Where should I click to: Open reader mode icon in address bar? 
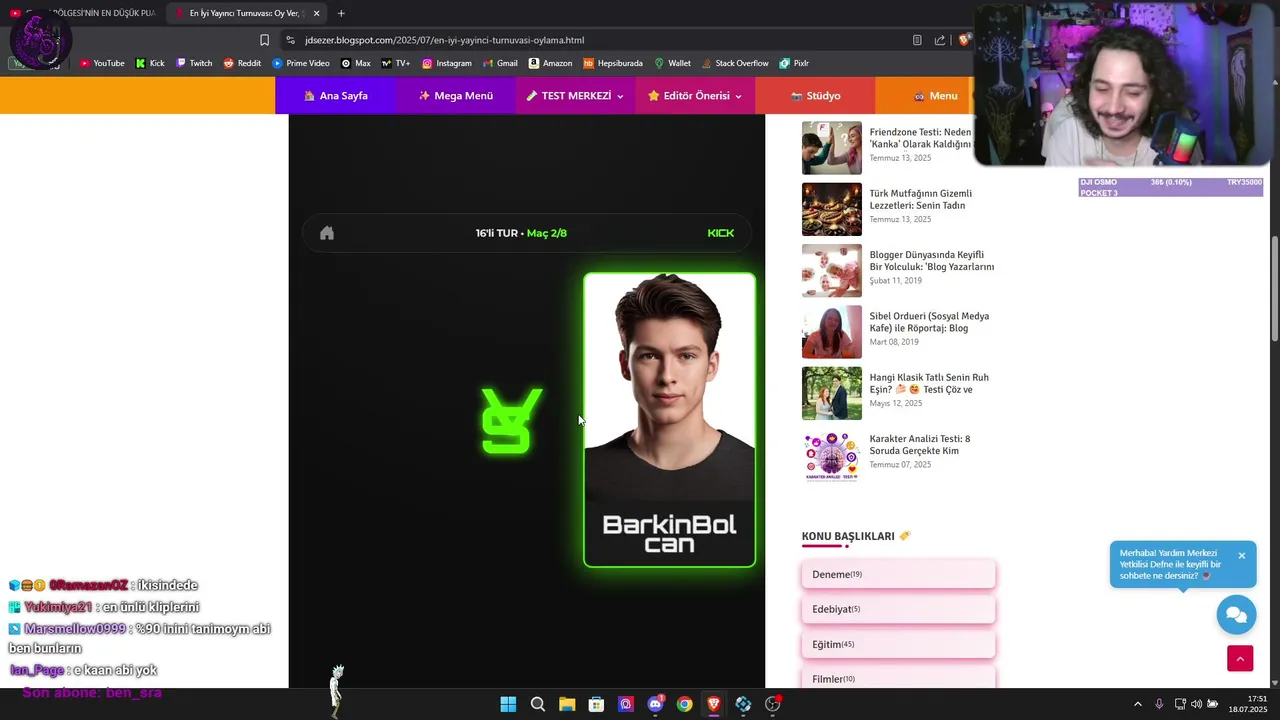pos(917,40)
